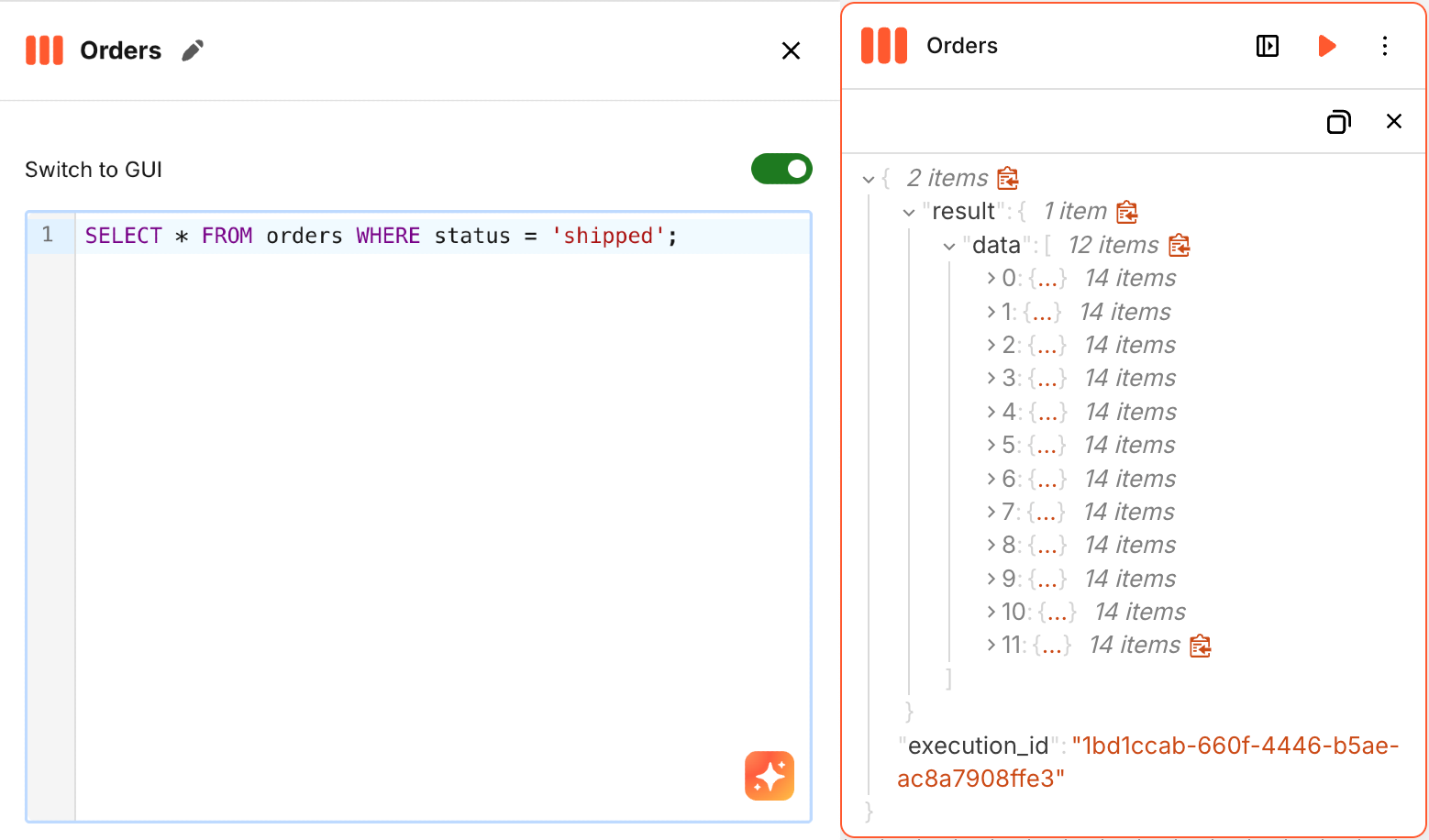Viewport: 1429px width, 840px height.
Task: Click the execution_id value string
Action: tap(1148, 762)
